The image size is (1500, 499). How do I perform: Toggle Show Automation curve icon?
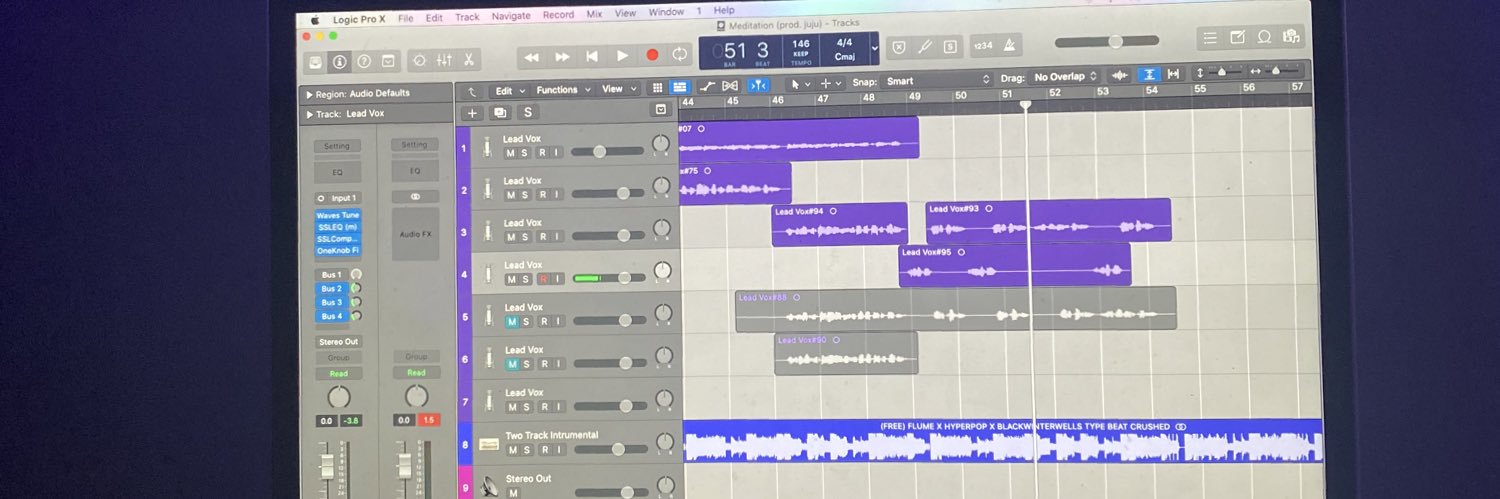(x=707, y=86)
